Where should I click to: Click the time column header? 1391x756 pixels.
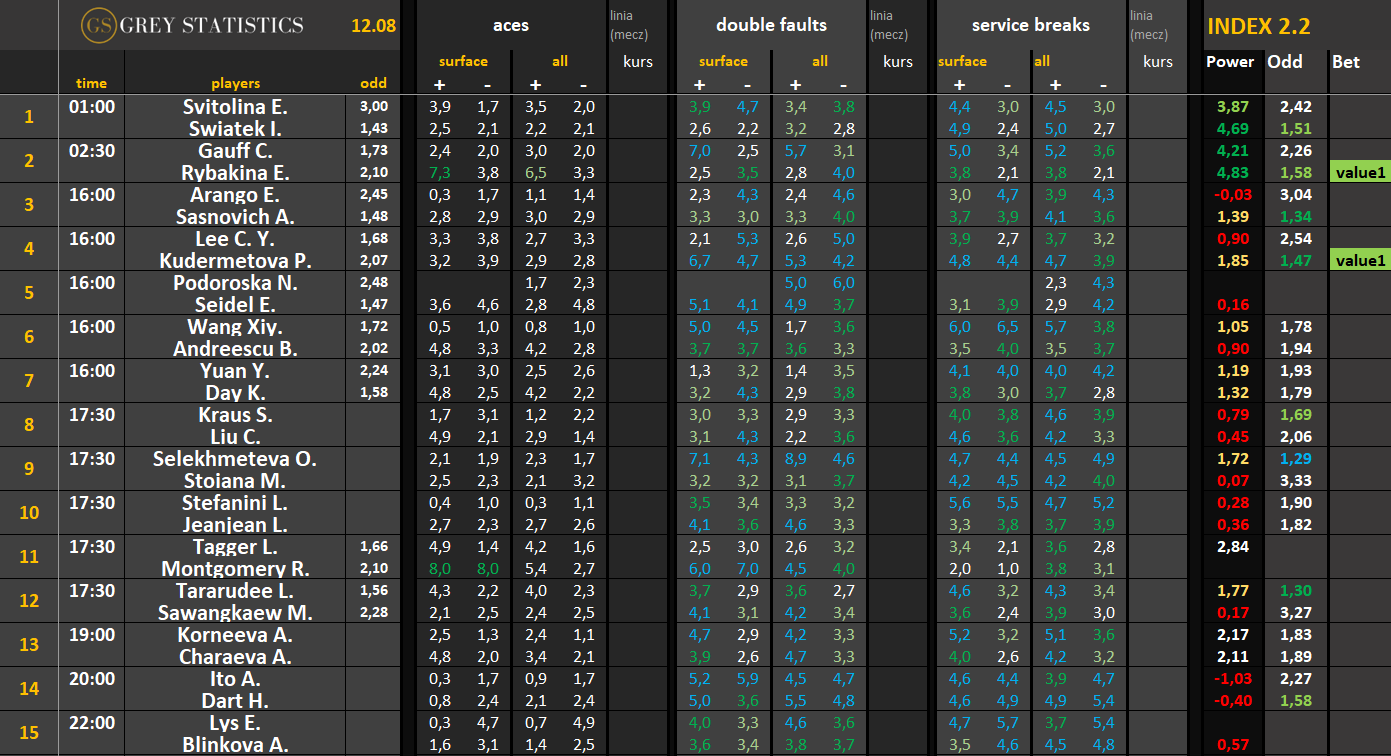pos(91,83)
